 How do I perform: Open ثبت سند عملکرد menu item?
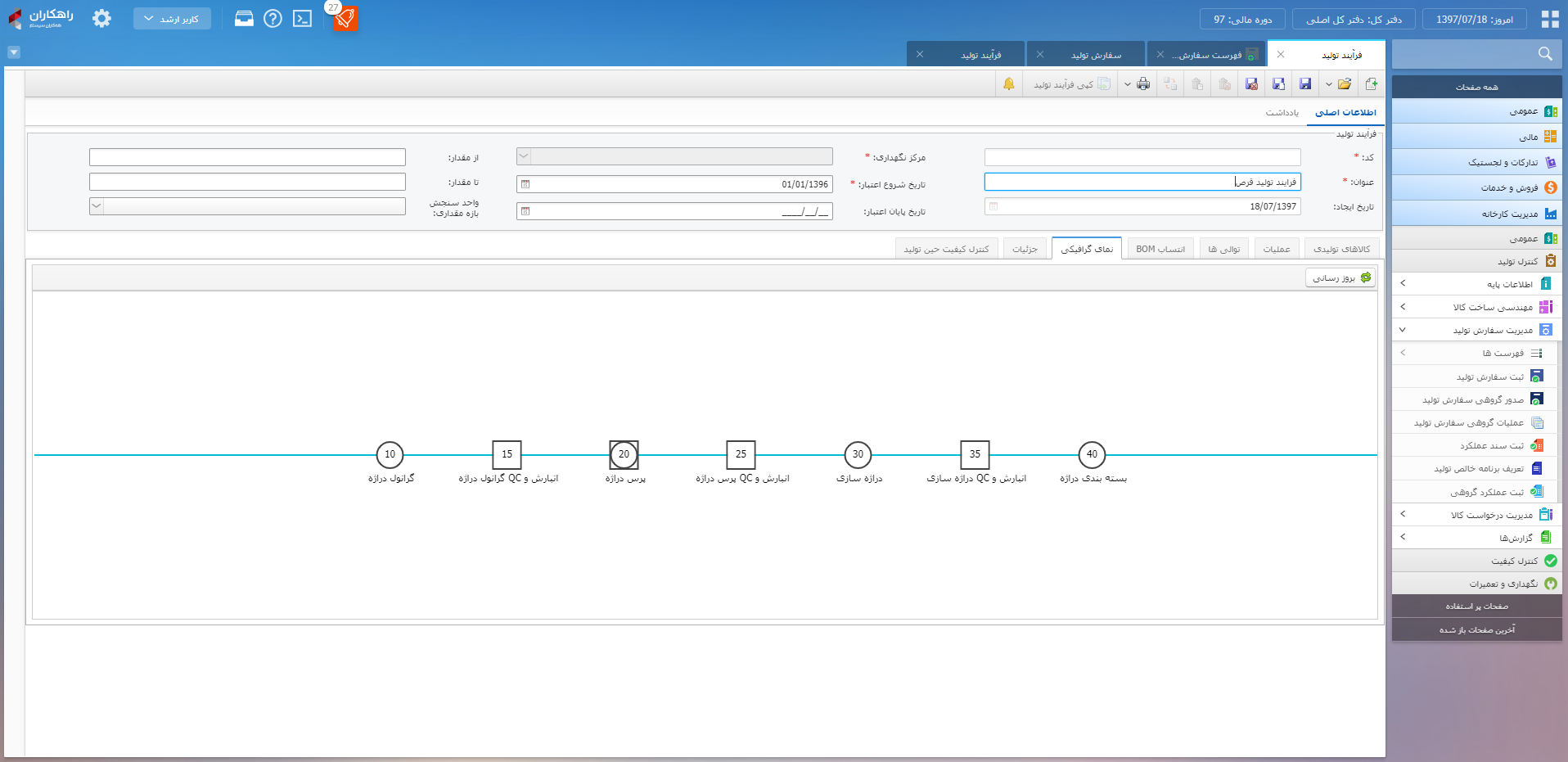[1473, 445]
